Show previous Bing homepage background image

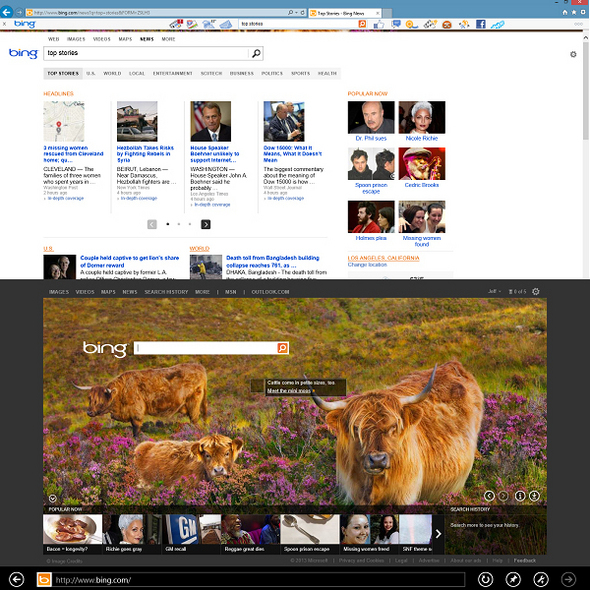pyautogui.click(x=489, y=496)
